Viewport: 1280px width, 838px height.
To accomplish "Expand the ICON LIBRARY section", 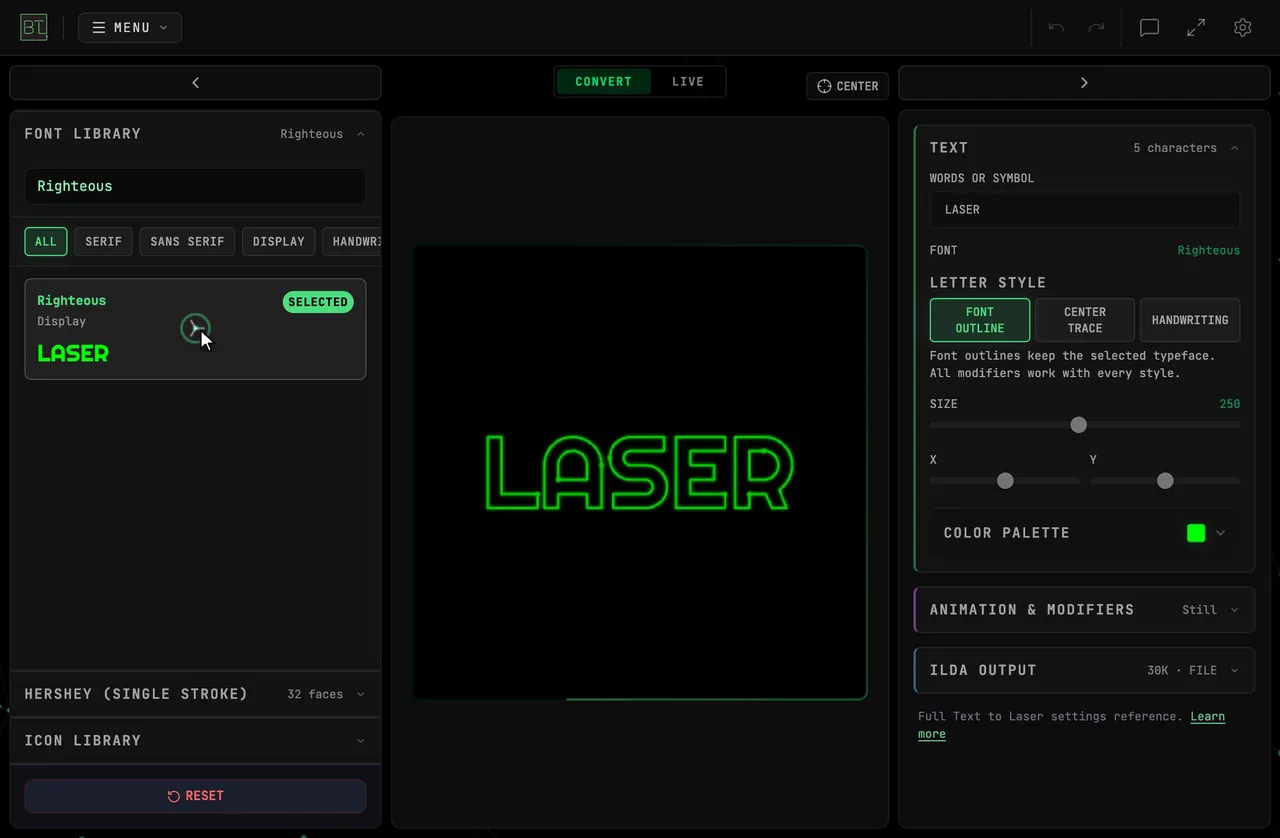I will pos(195,741).
